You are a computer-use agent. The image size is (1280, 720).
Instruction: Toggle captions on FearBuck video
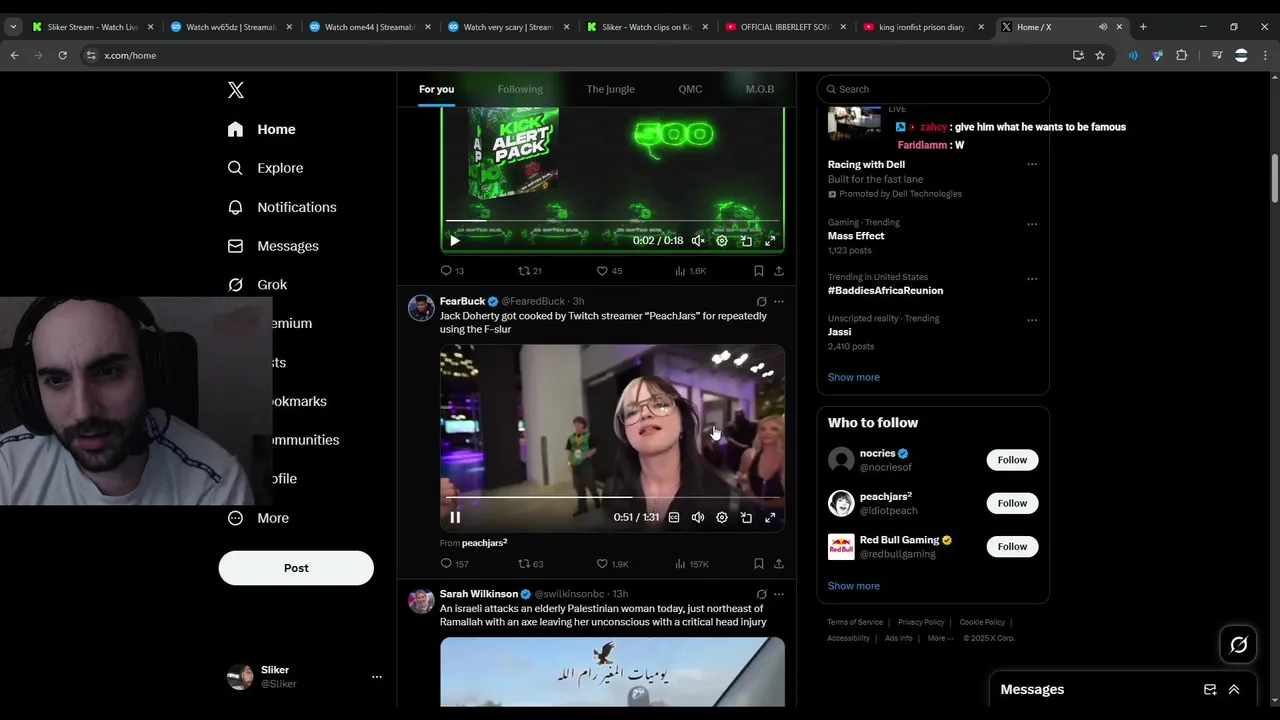click(674, 517)
